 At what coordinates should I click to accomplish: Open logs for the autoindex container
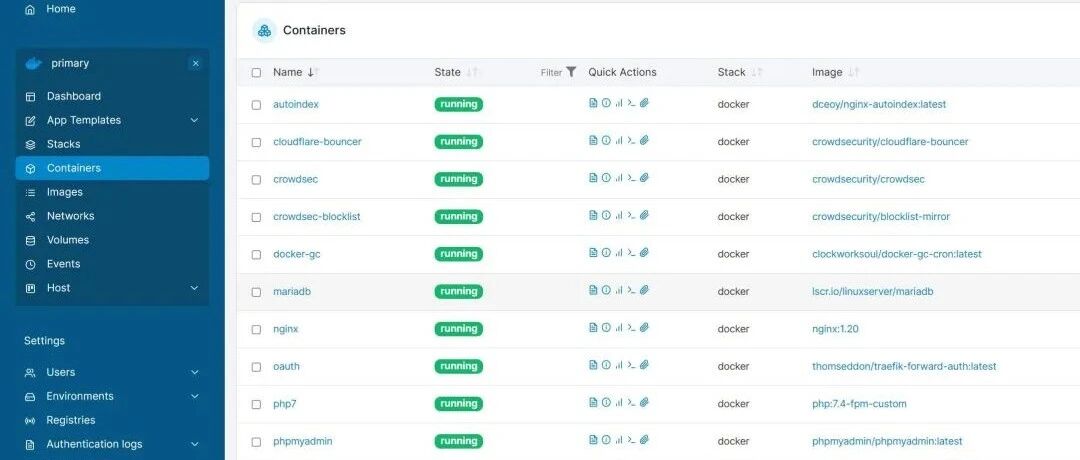593,103
